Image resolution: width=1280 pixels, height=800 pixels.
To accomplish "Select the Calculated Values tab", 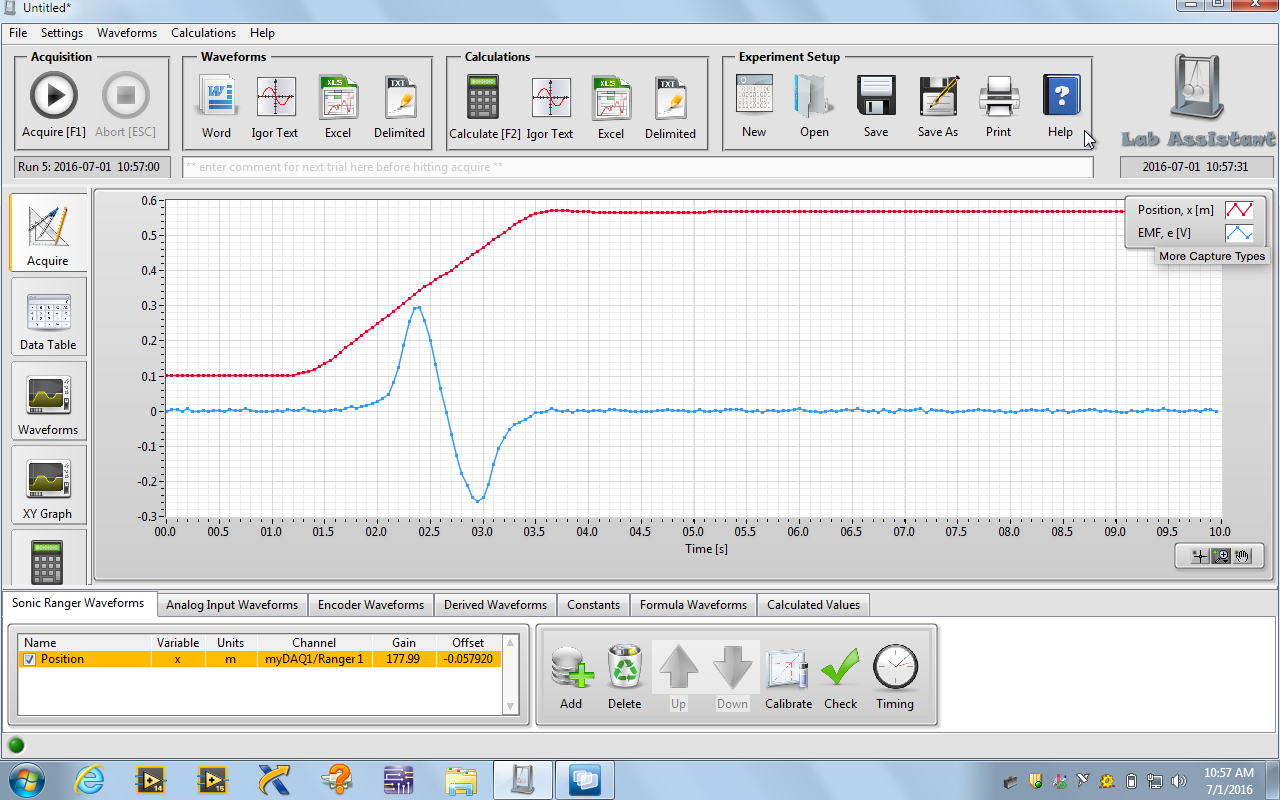I will 813,605.
